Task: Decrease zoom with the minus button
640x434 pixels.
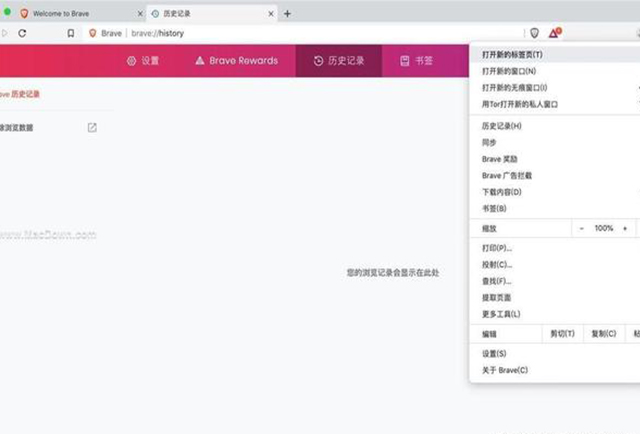Action: 581,228
